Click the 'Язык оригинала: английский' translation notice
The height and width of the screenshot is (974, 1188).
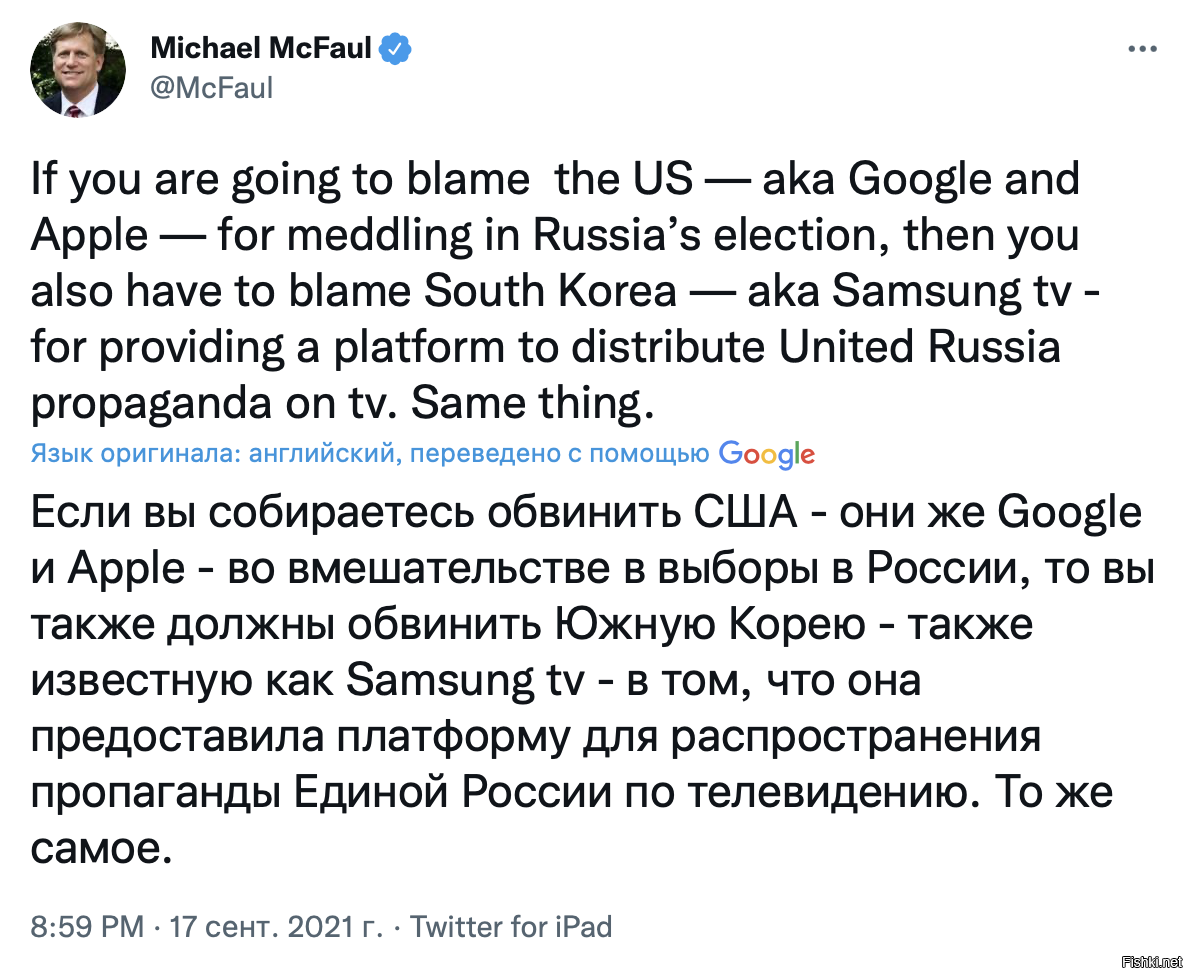point(214,454)
